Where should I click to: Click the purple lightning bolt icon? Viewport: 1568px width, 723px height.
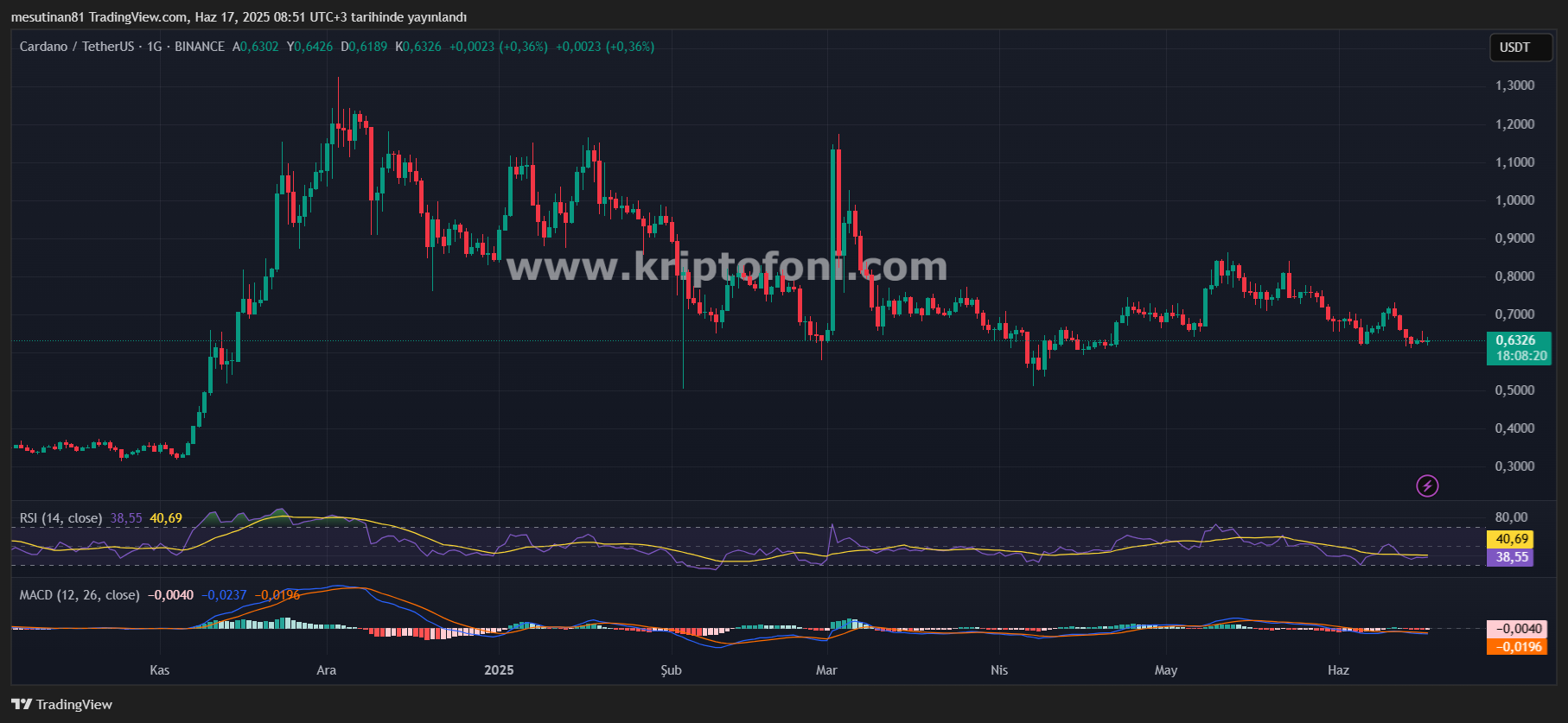click(1427, 486)
